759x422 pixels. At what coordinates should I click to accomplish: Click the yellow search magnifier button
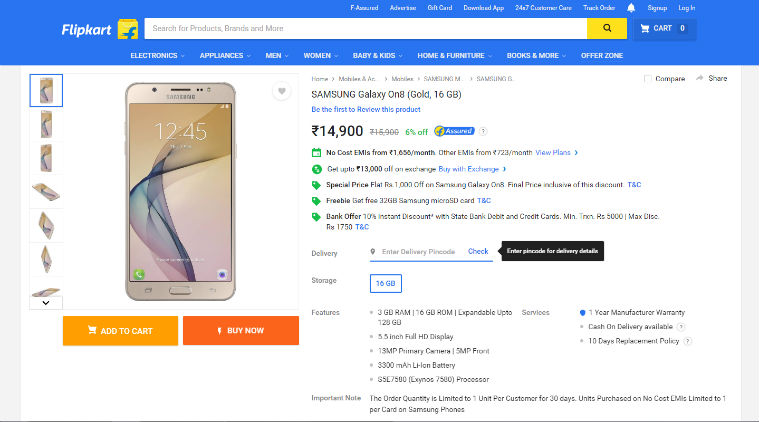(x=607, y=28)
